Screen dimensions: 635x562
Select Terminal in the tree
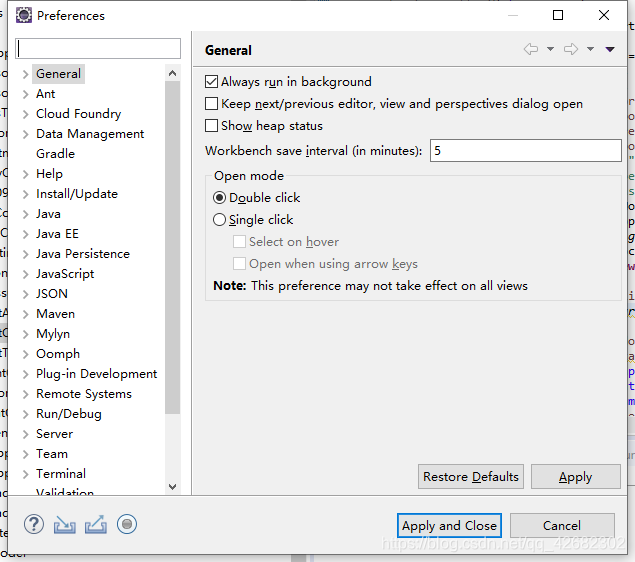[x=61, y=474]
